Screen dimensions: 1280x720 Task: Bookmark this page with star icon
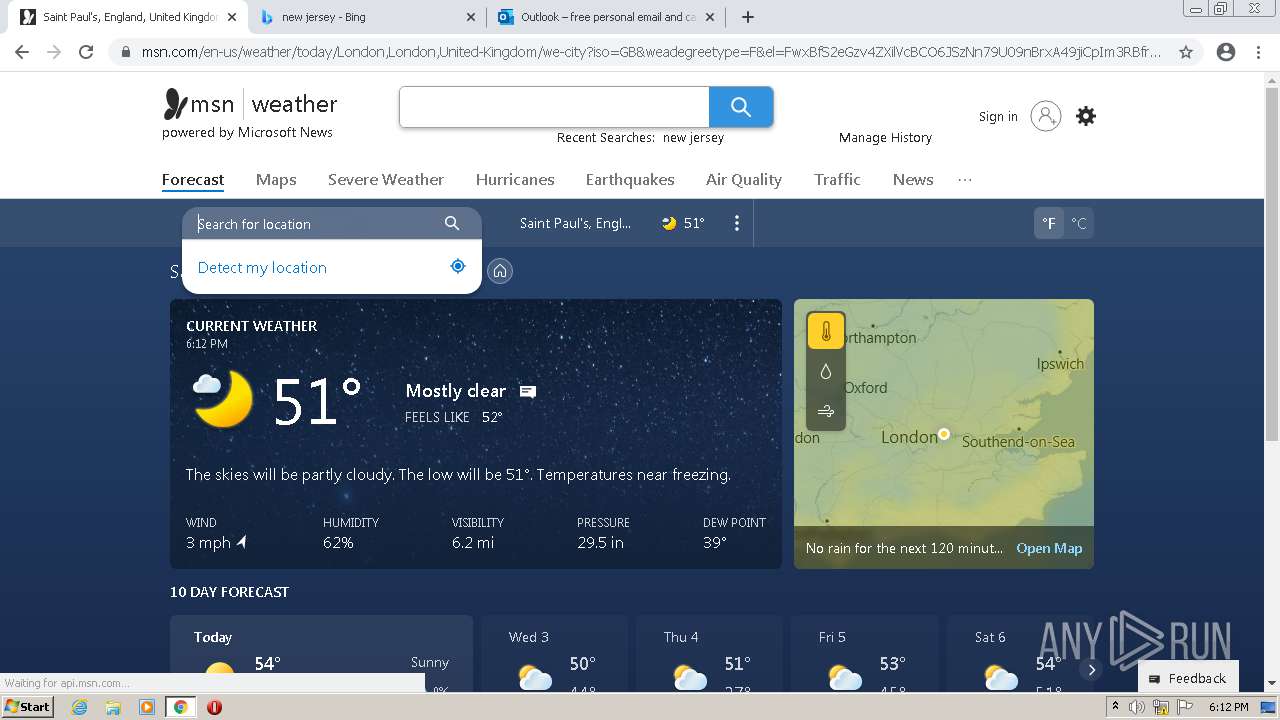[1186, 52]
